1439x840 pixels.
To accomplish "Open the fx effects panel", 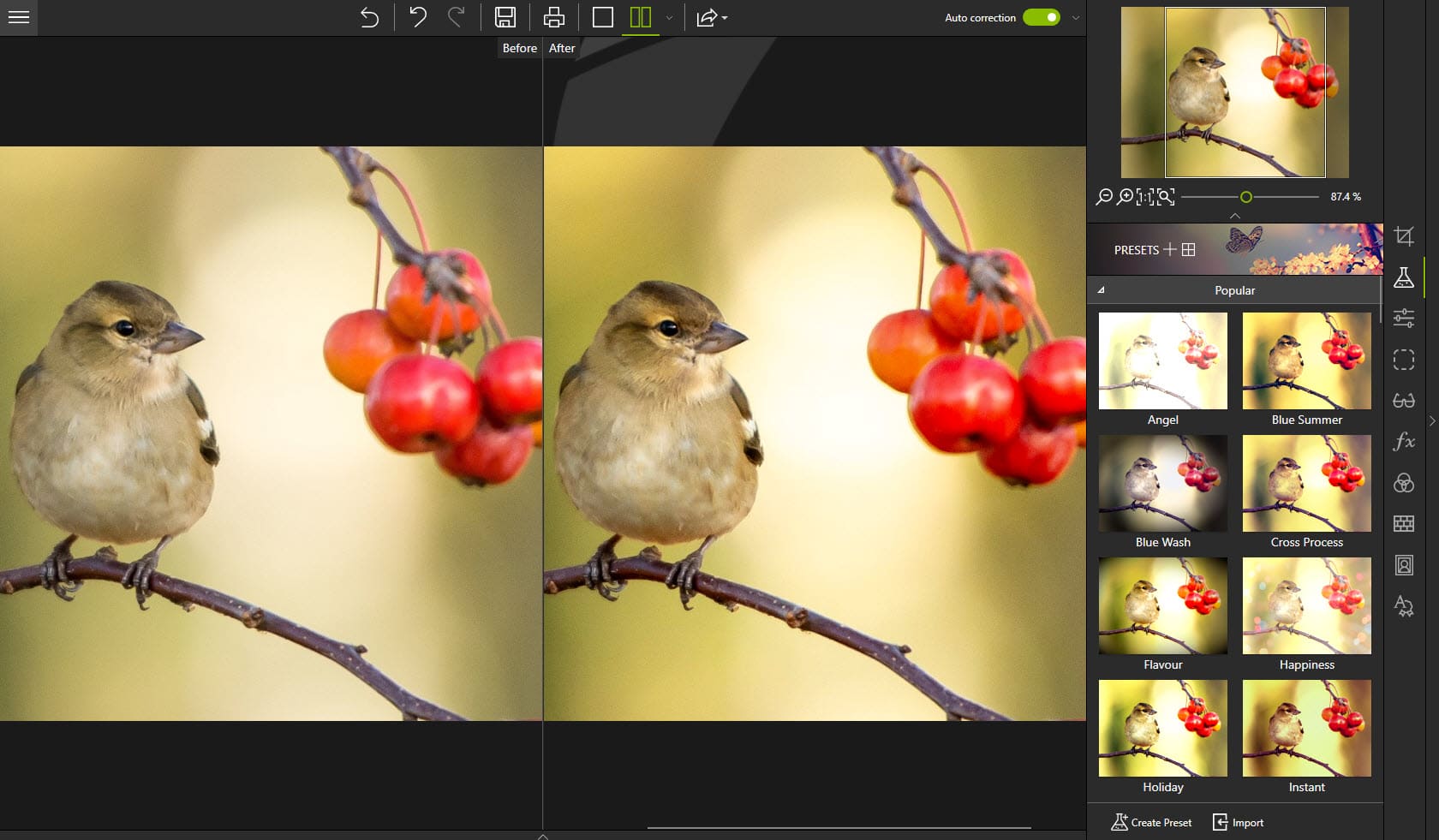I will [x=1404, y=442].
